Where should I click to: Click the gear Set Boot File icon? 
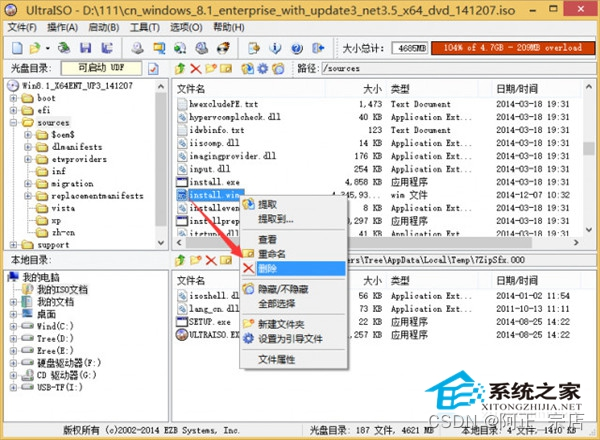tap(263, 69)
